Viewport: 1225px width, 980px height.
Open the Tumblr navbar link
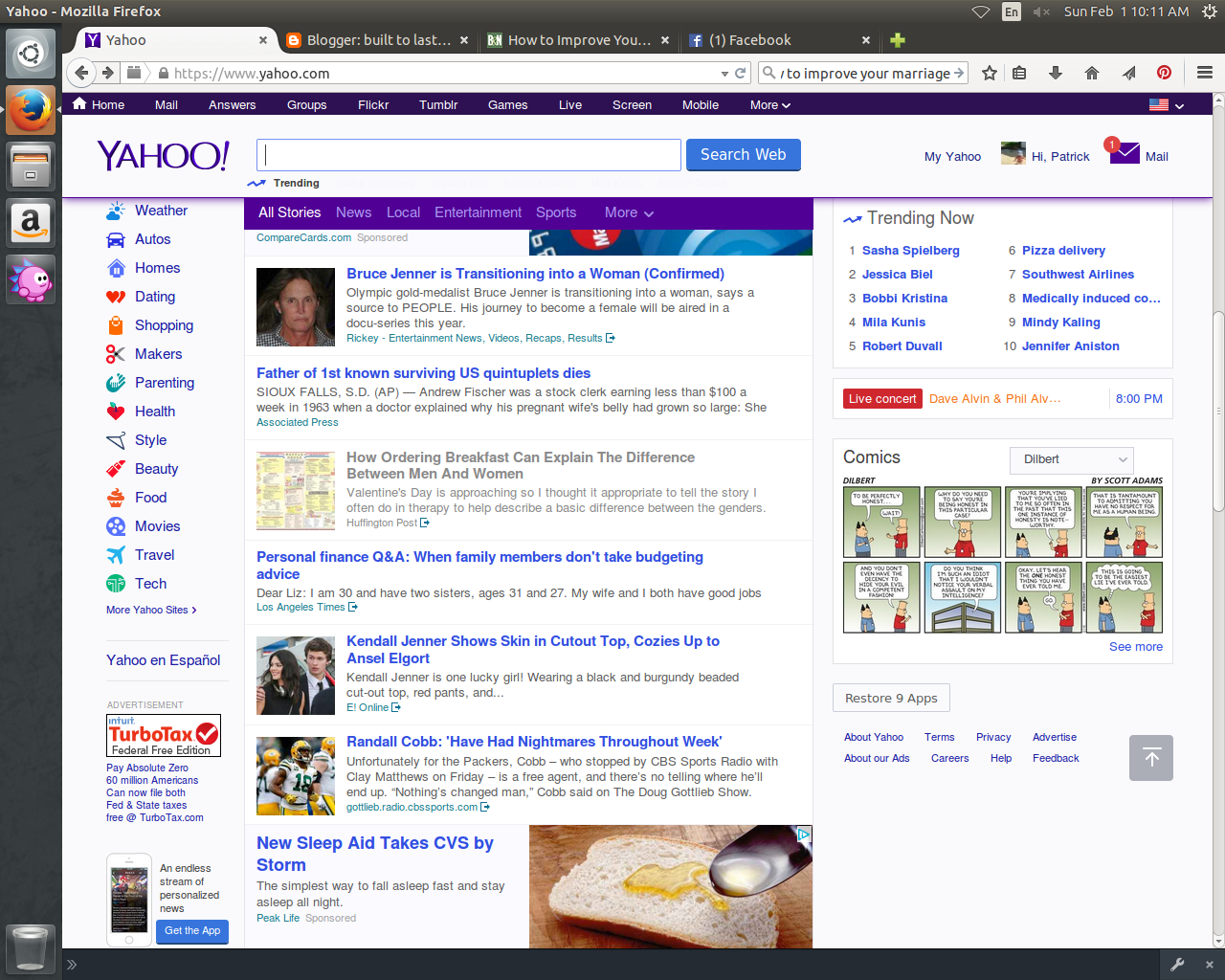point(438,105)
